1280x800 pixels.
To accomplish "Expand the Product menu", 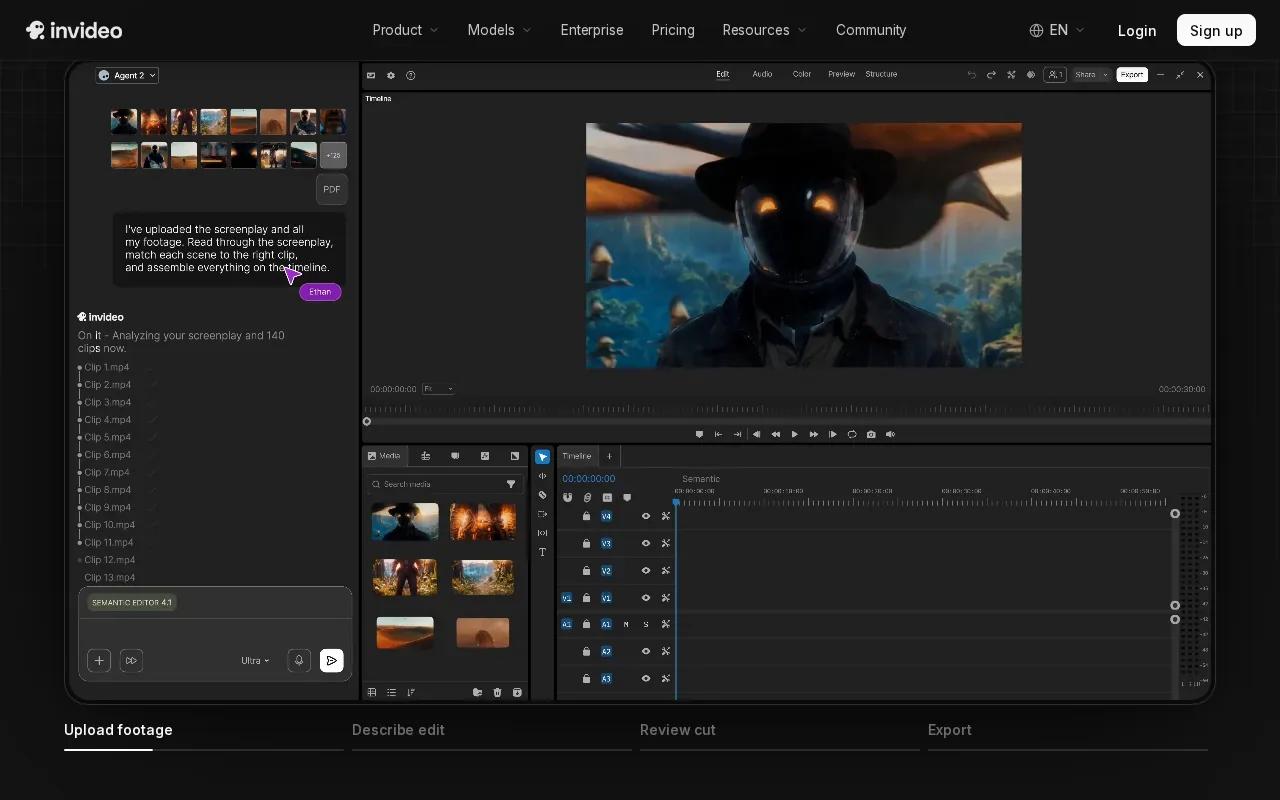I will 406,30.
